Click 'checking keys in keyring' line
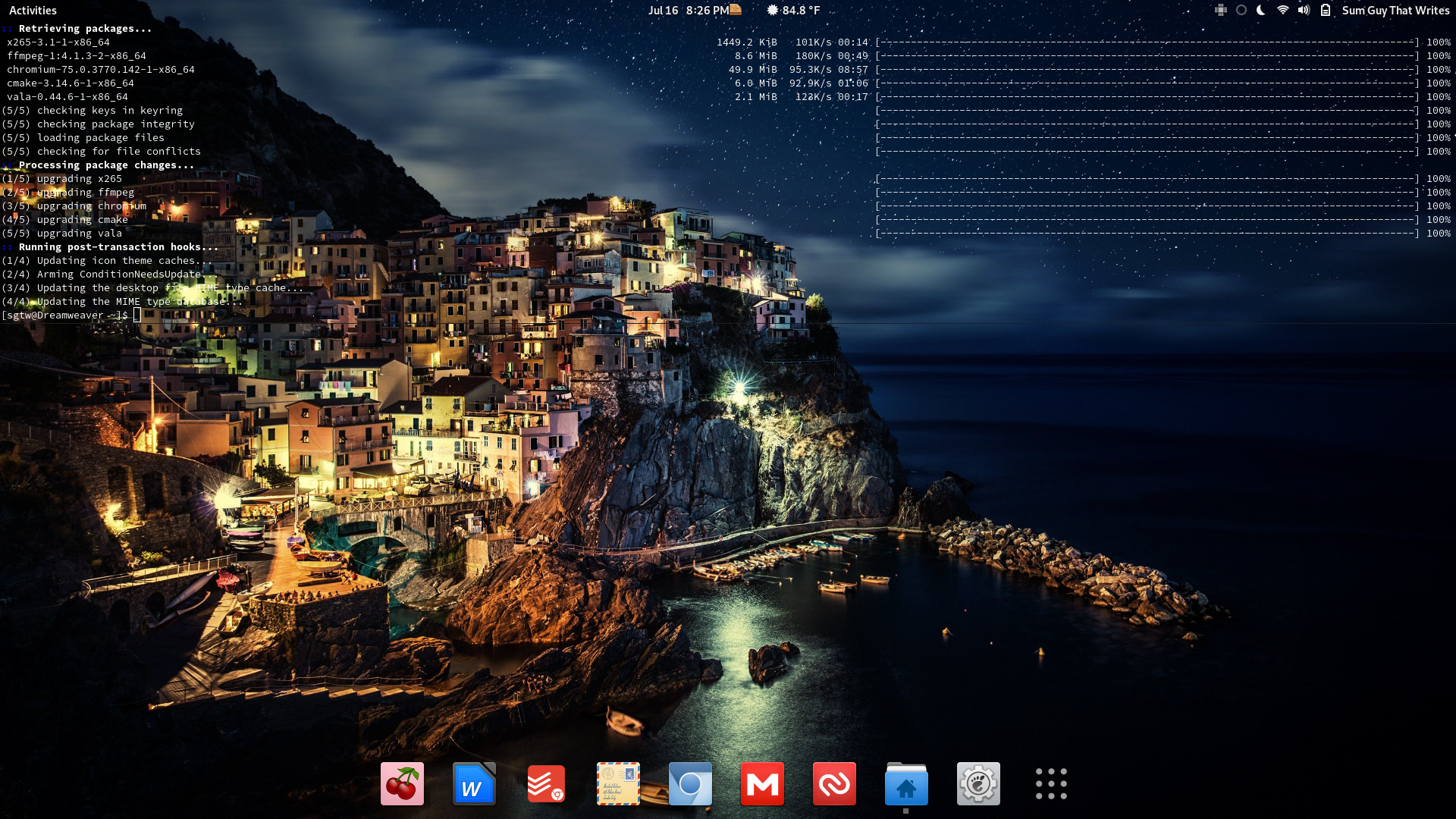1456x819 pixels. coord(93,111)
